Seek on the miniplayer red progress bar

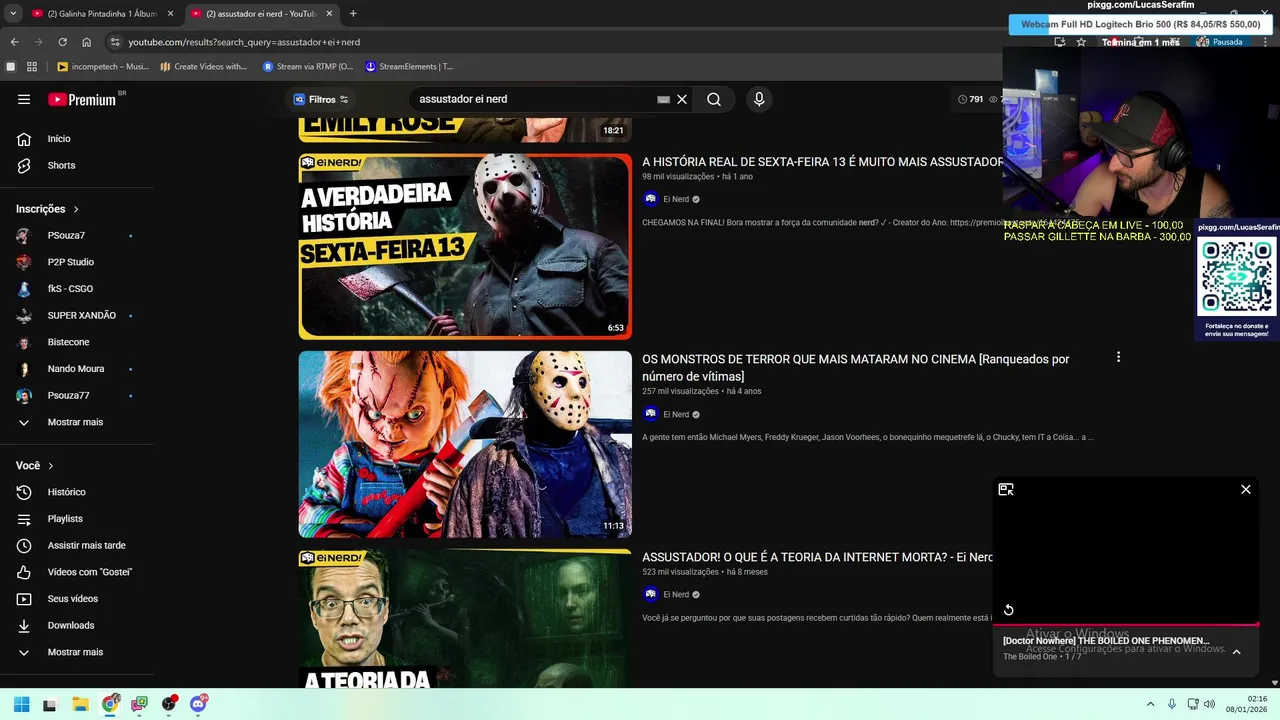(1125, 625)
